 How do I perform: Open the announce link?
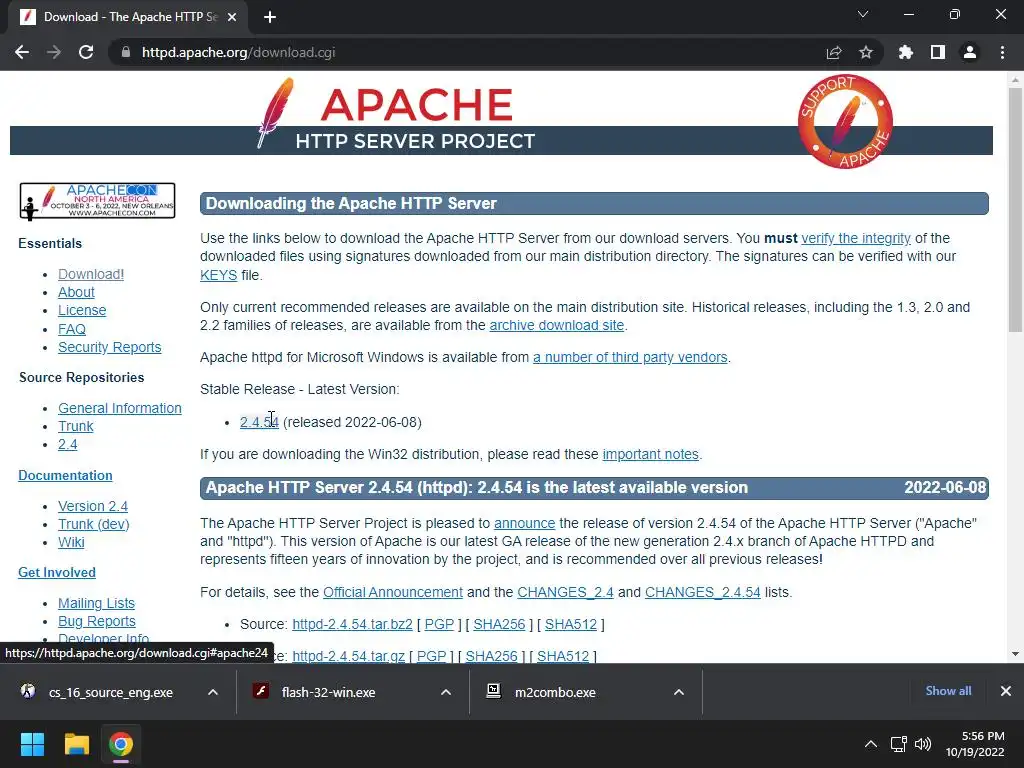tap(524, 523)
